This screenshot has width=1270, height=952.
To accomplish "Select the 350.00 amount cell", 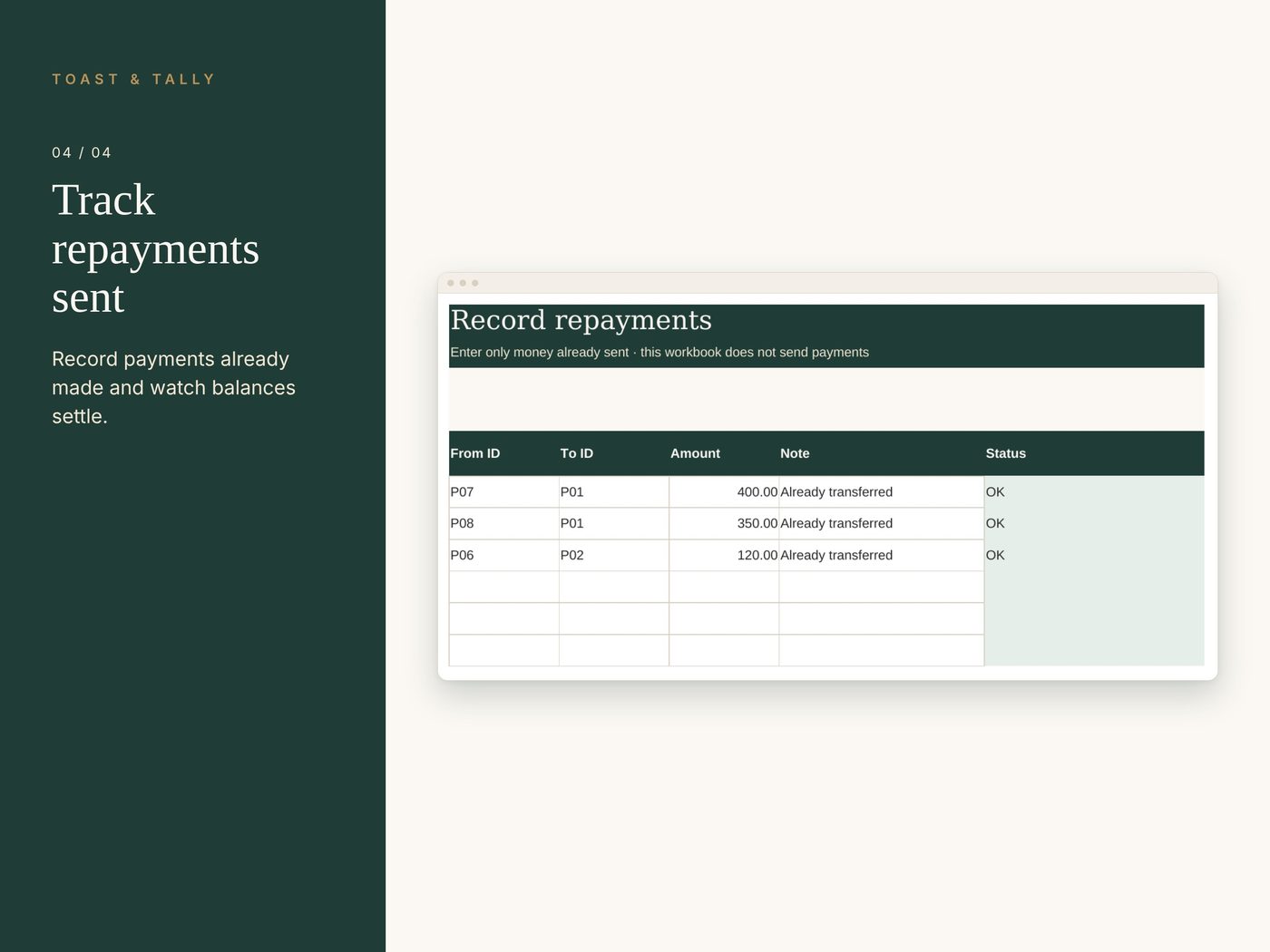I will point(724,524).
